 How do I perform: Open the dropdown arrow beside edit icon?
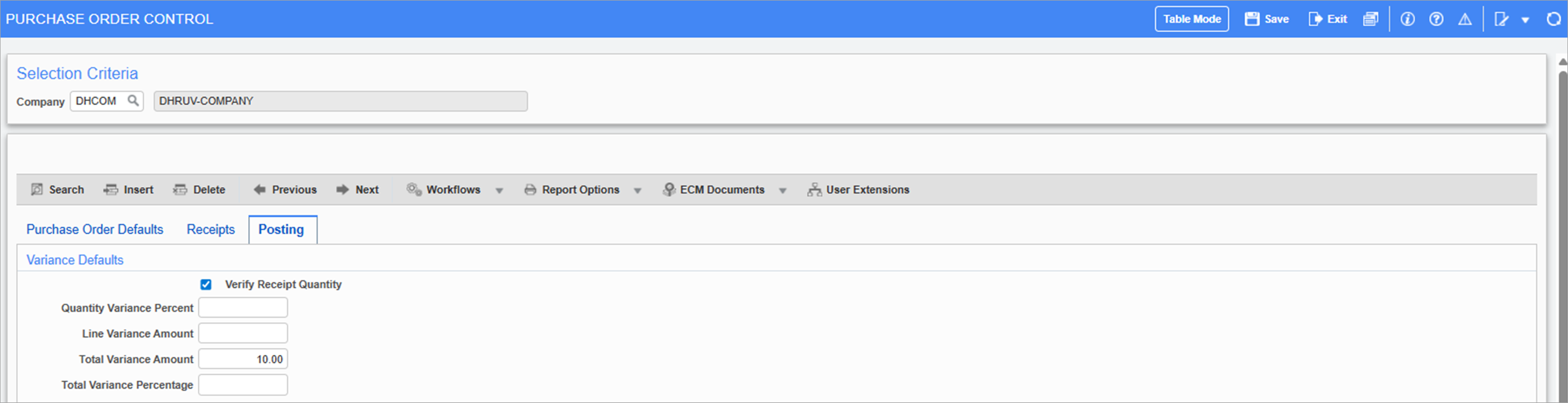tap(1525, 20)
